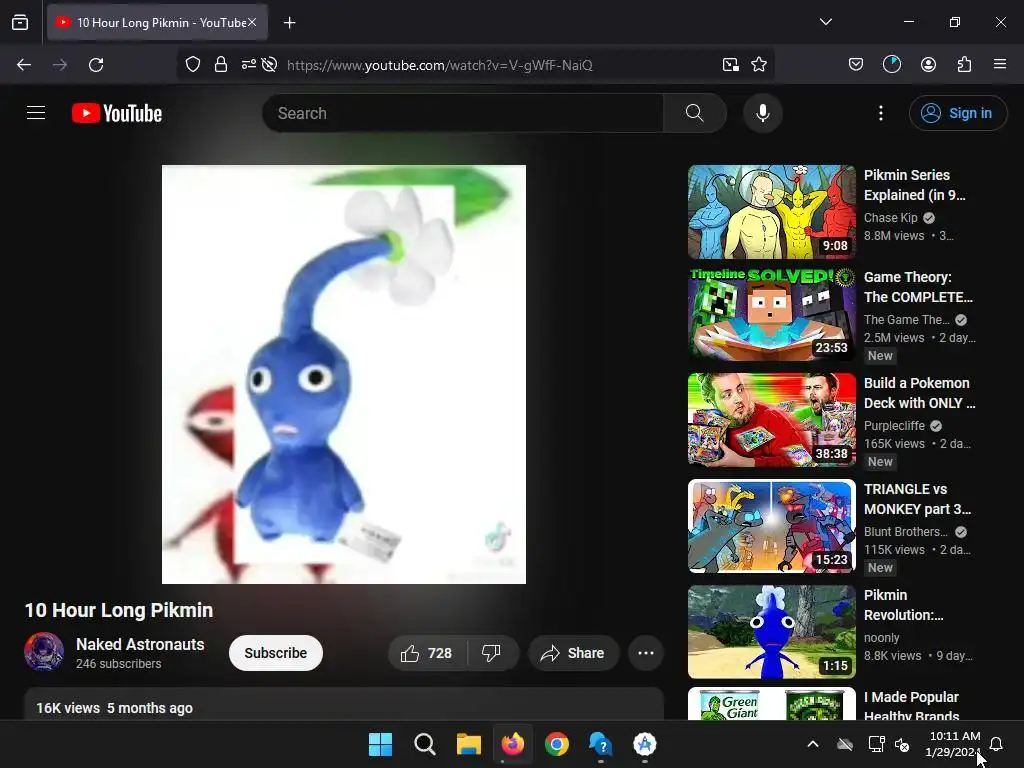Open Firefox View icon at top left
This screenshot has height=768, width=1024.
pyautogui.click(x=20, y=23)
